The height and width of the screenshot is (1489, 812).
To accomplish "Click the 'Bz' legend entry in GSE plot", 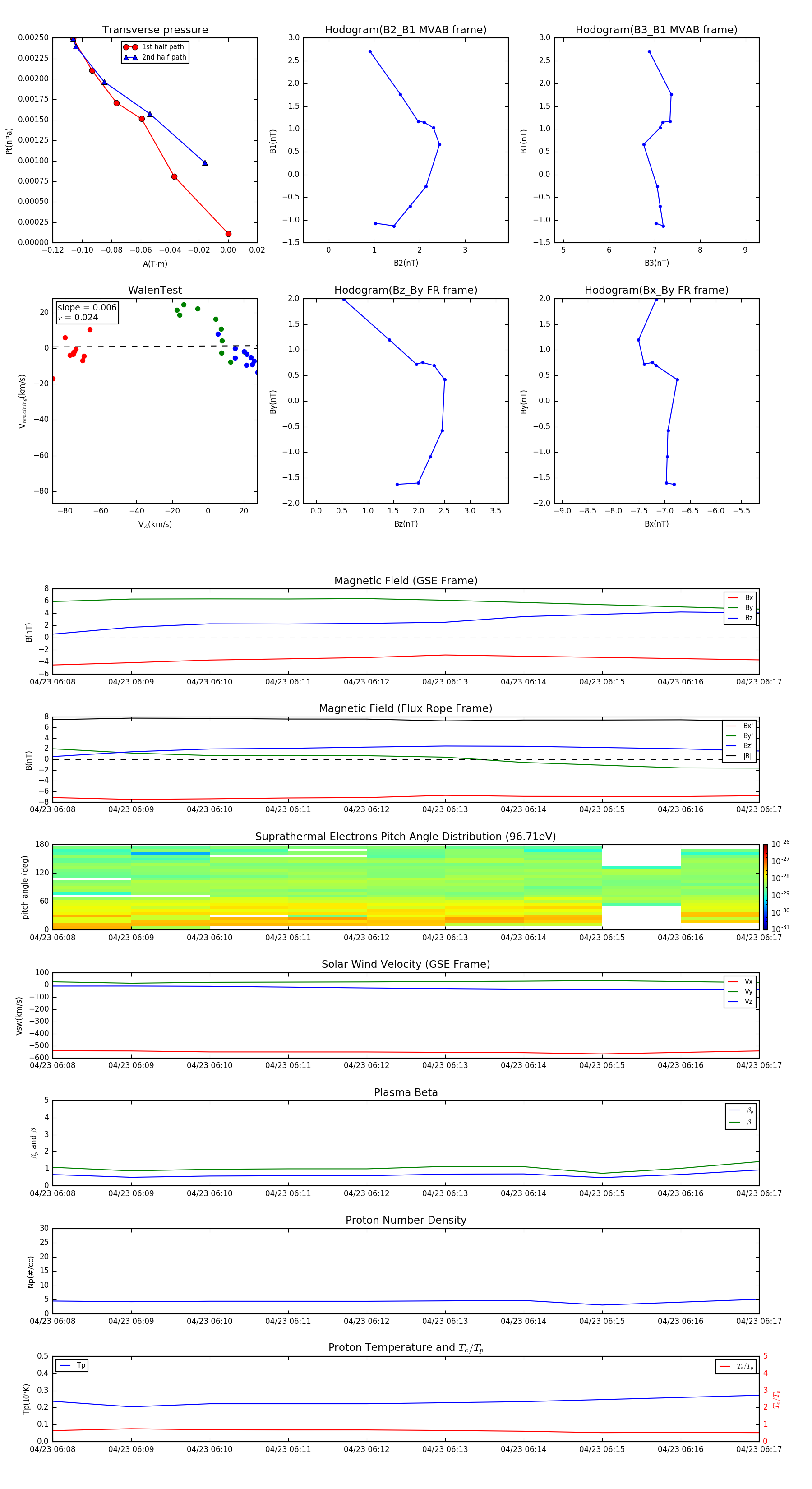I will 740,618.
